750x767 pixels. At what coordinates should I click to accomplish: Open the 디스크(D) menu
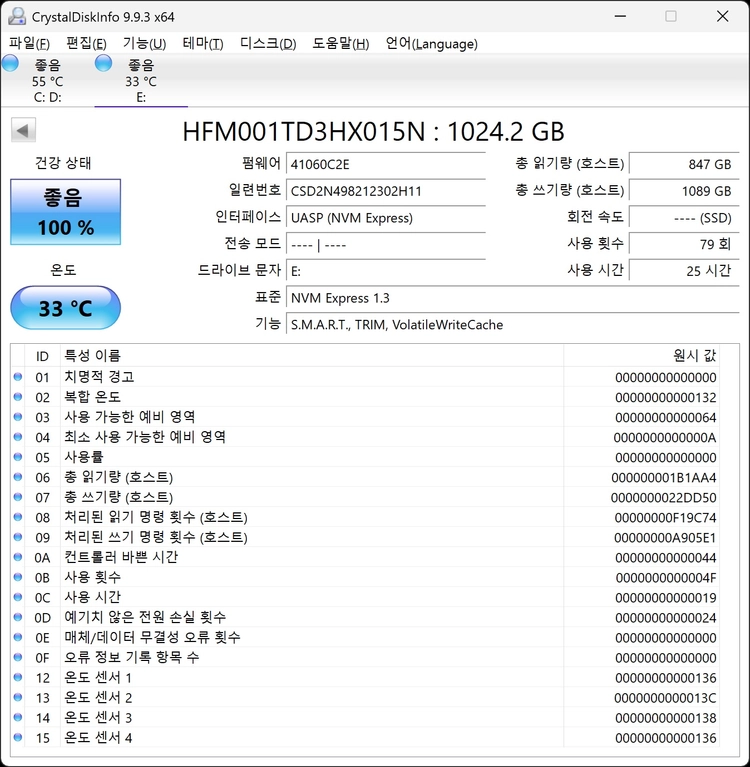(268, 44)
